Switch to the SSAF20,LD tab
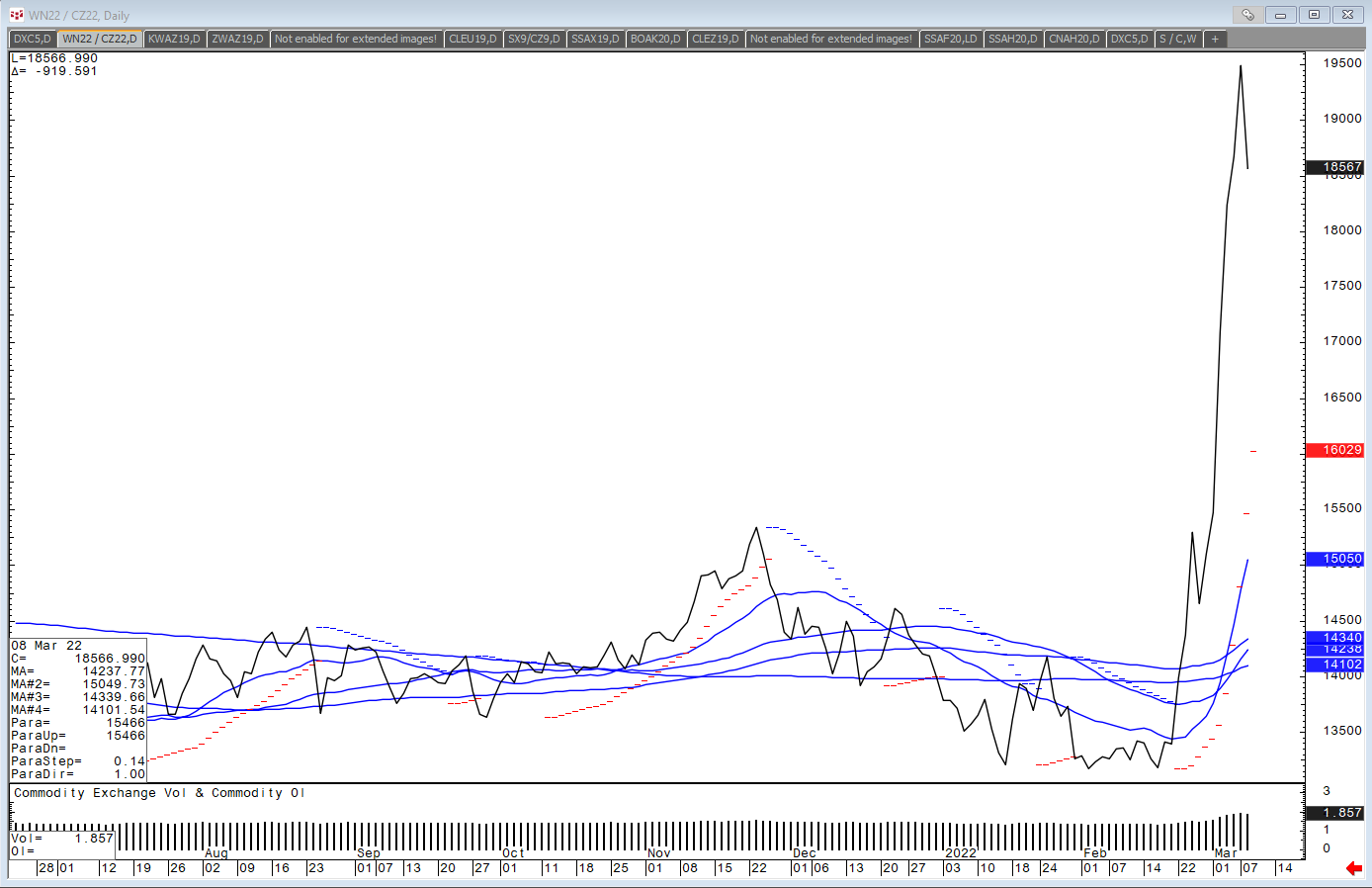Image resolution: width=1372 pixels, height=888 pixels. coord(951,39)
